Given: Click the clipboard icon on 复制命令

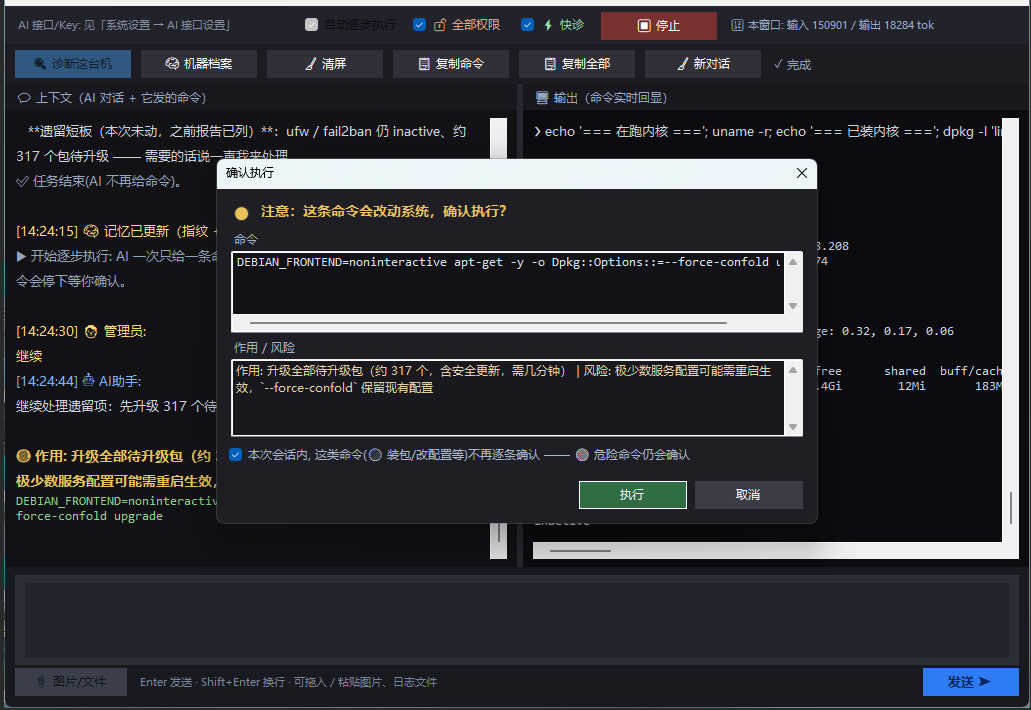Looking at the screenshot, I should [x=424, y=64].
